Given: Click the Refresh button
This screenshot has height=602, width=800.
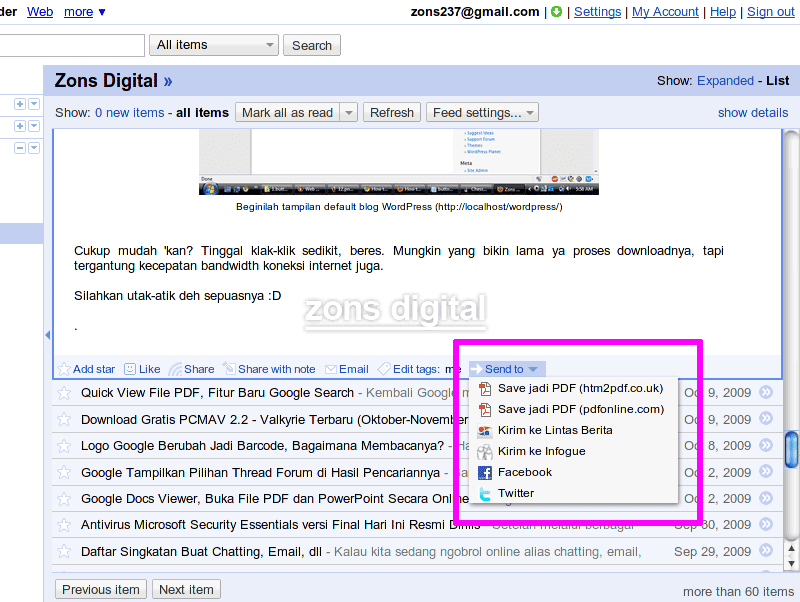Looking at the screenshot, I should click(392, 112).
